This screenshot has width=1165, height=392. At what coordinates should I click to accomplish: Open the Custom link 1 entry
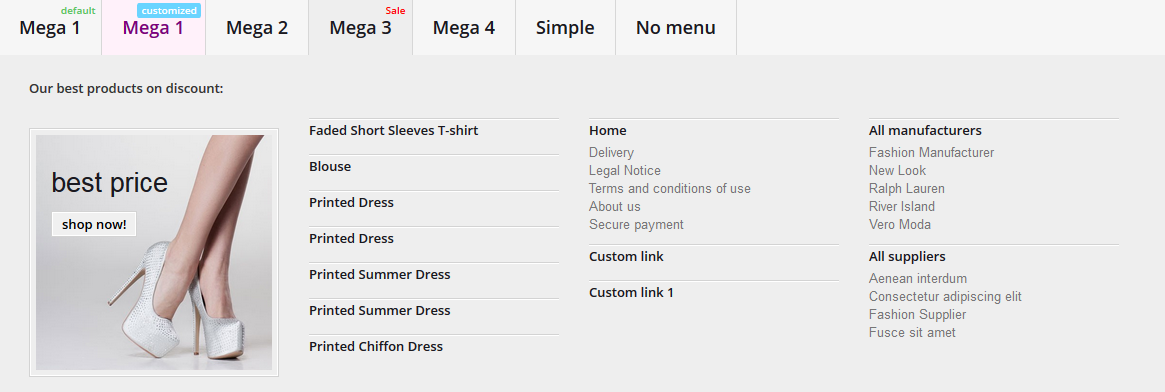tap(632, 293)
